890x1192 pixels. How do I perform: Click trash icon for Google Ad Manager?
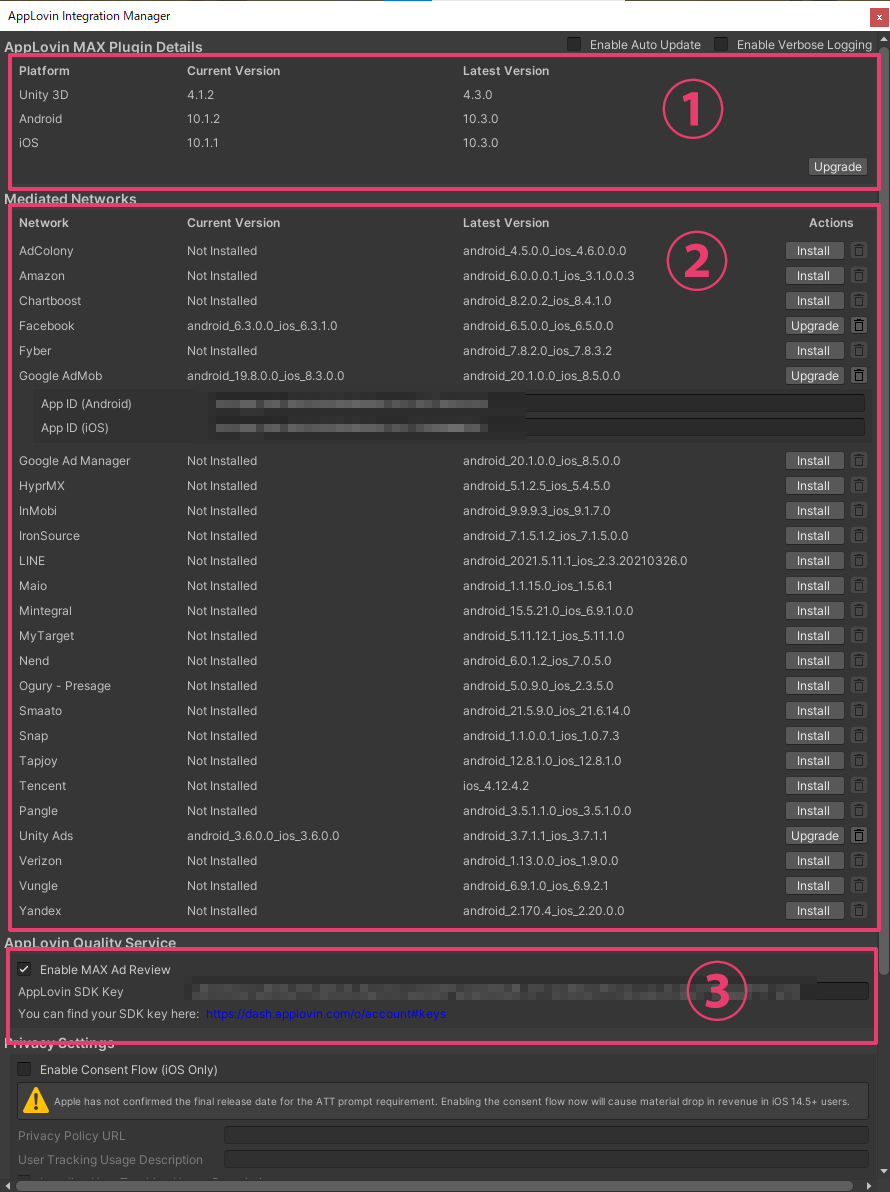[858, 461]
